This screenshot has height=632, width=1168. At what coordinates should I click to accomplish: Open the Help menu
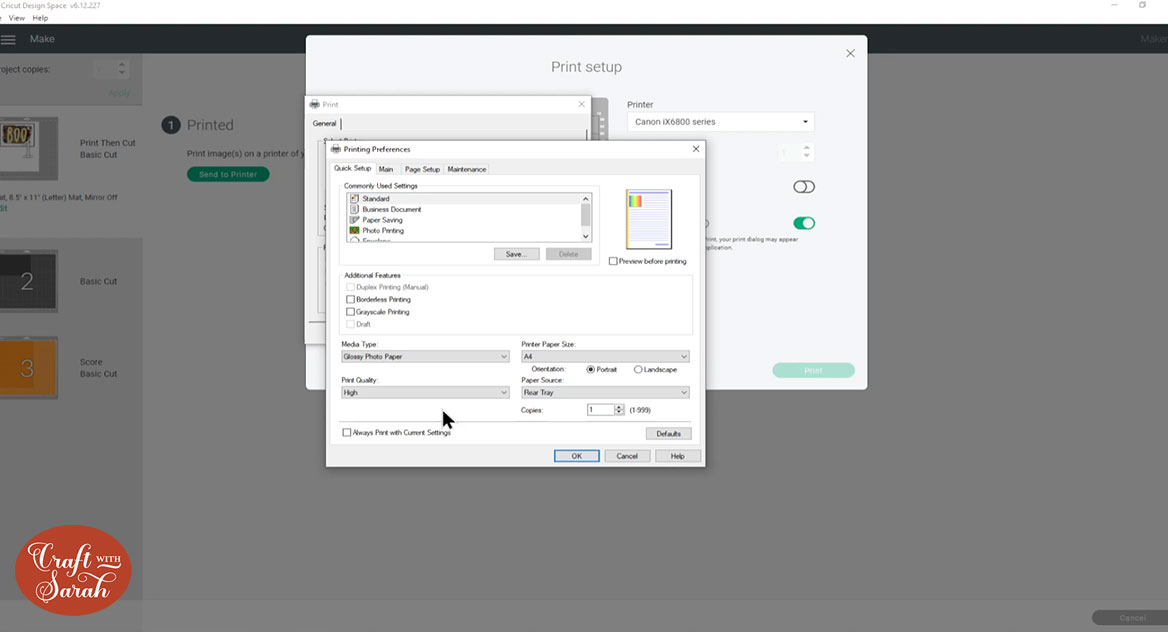[40, 18]
